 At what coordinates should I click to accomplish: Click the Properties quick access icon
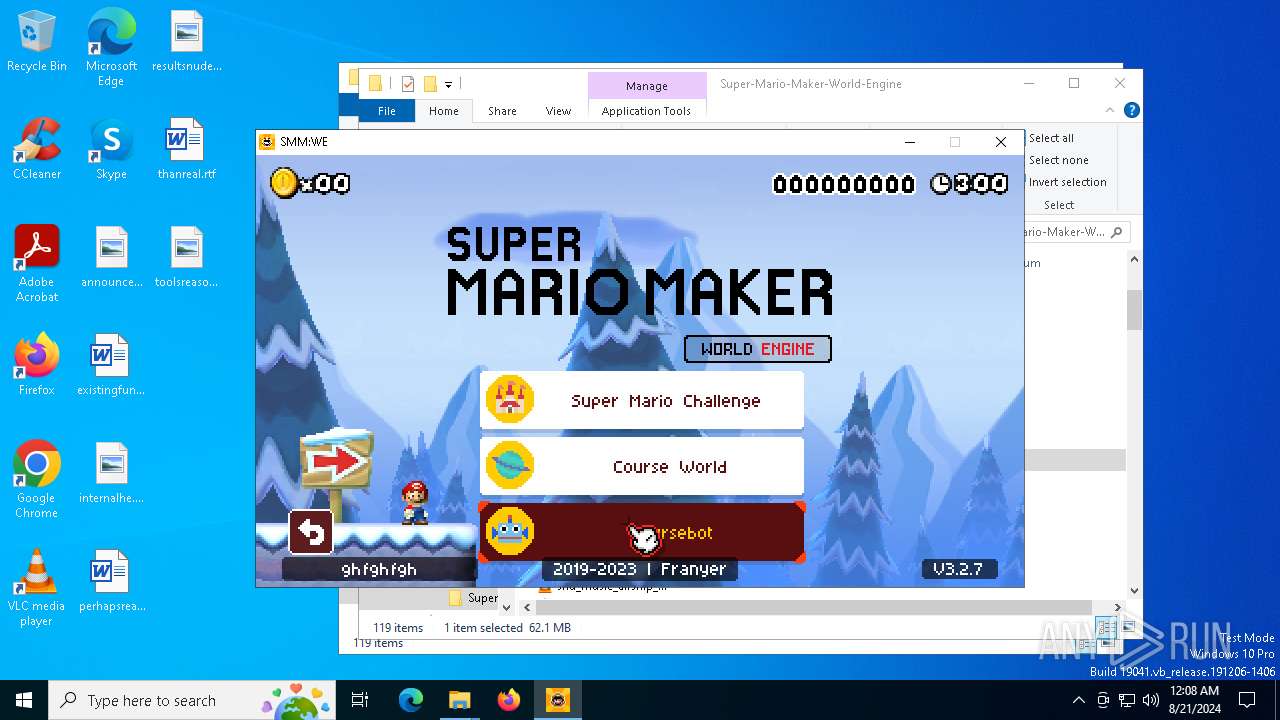(408, 84)
